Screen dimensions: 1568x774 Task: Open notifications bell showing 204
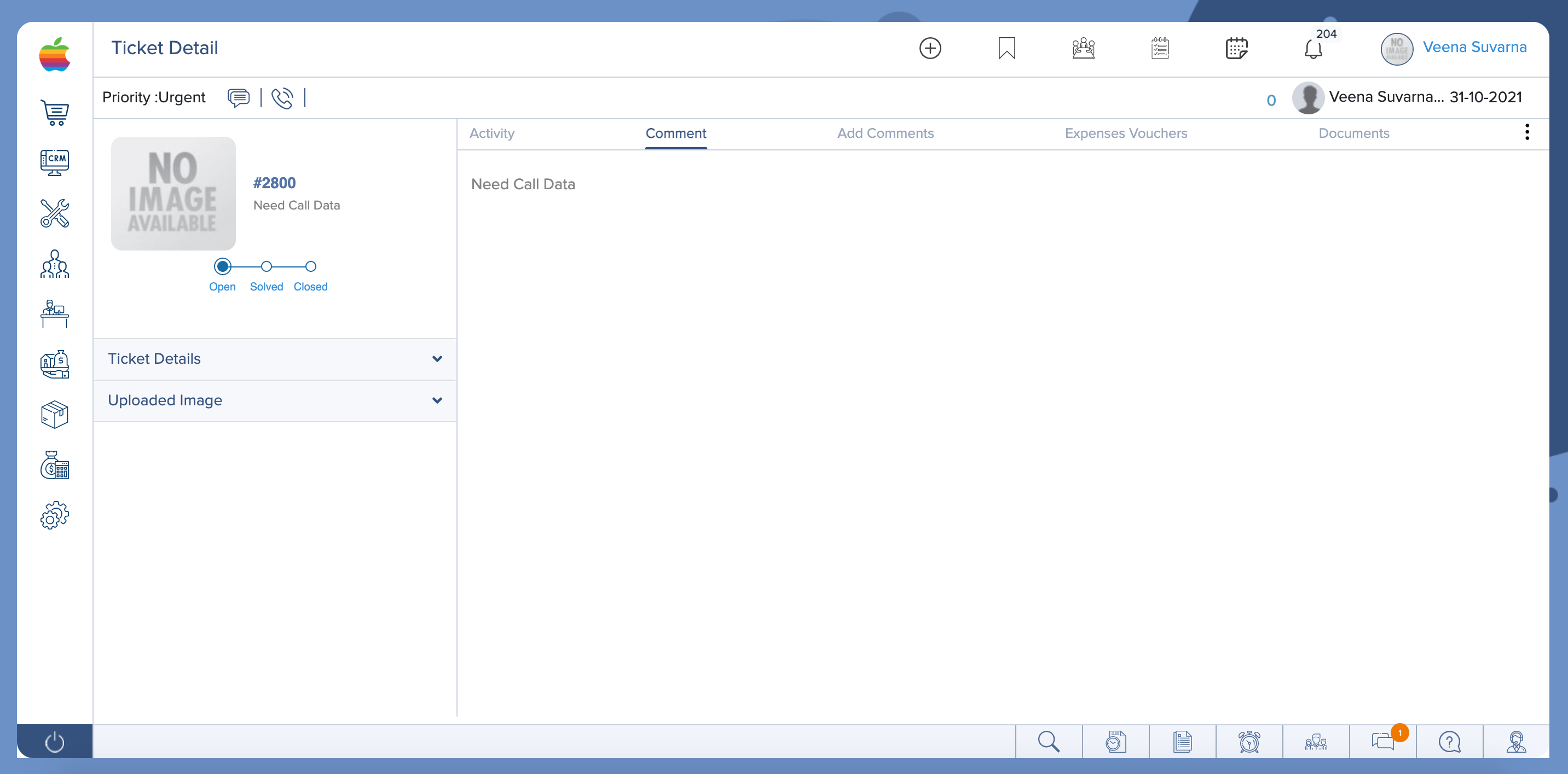(1312, 49)
